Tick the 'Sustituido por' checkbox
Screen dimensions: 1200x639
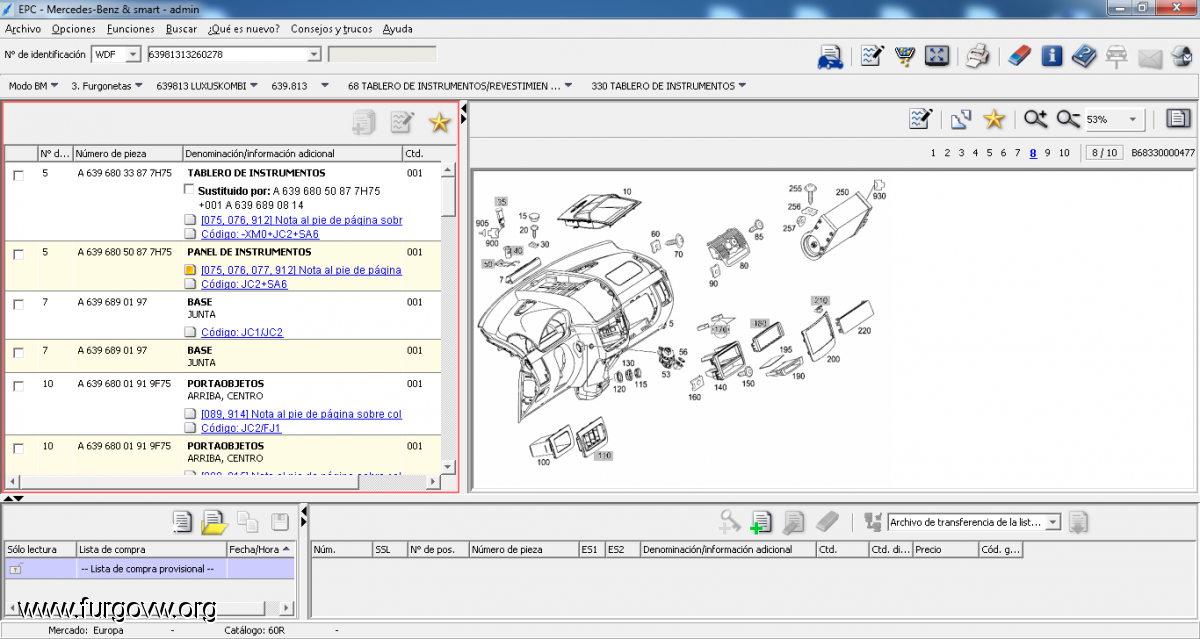click(x=191, y=190)
